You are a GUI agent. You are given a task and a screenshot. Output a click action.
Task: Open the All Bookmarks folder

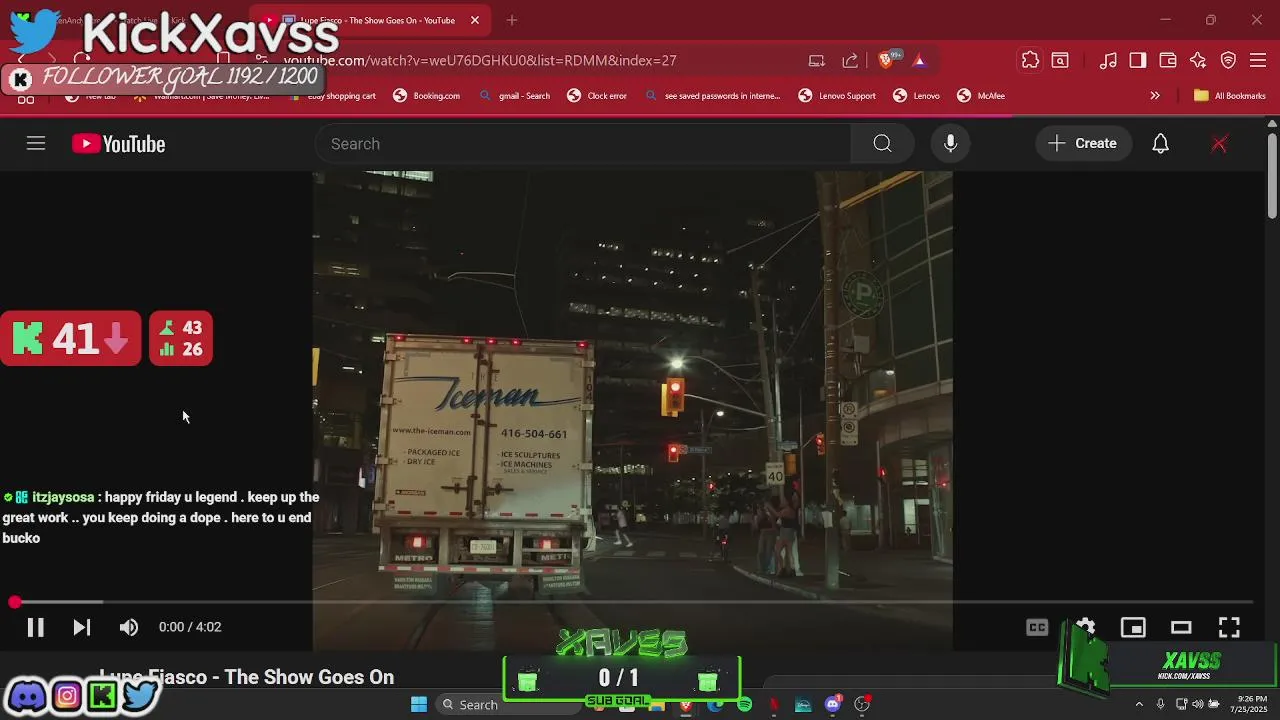pos(1230,96)
